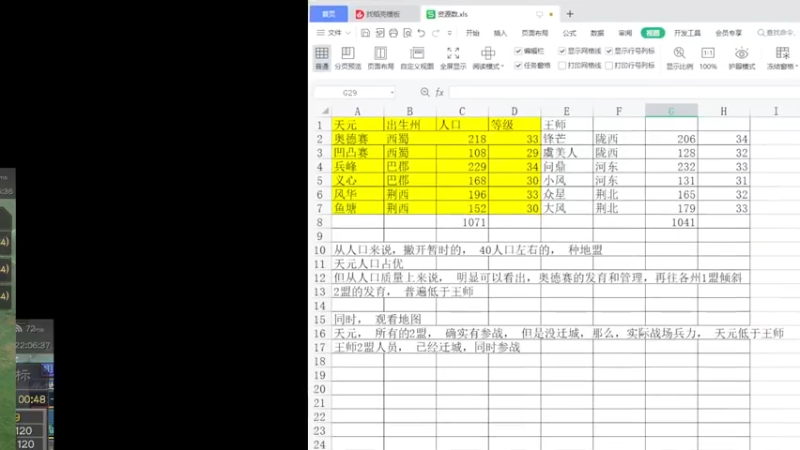This screenshot has width=800, height=450.
Task: Enable Full Screen display (全屏显示)
Action: (x=453, y=58)
